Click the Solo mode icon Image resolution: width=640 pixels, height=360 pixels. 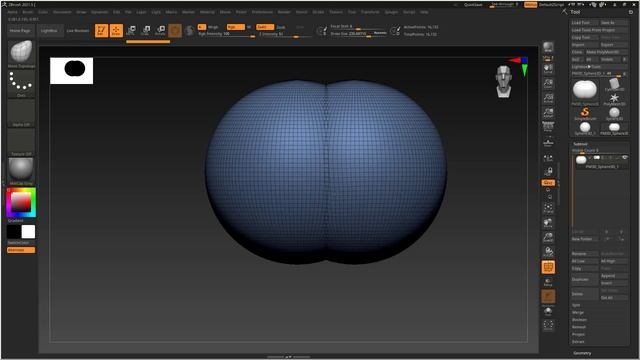(548, 312)
